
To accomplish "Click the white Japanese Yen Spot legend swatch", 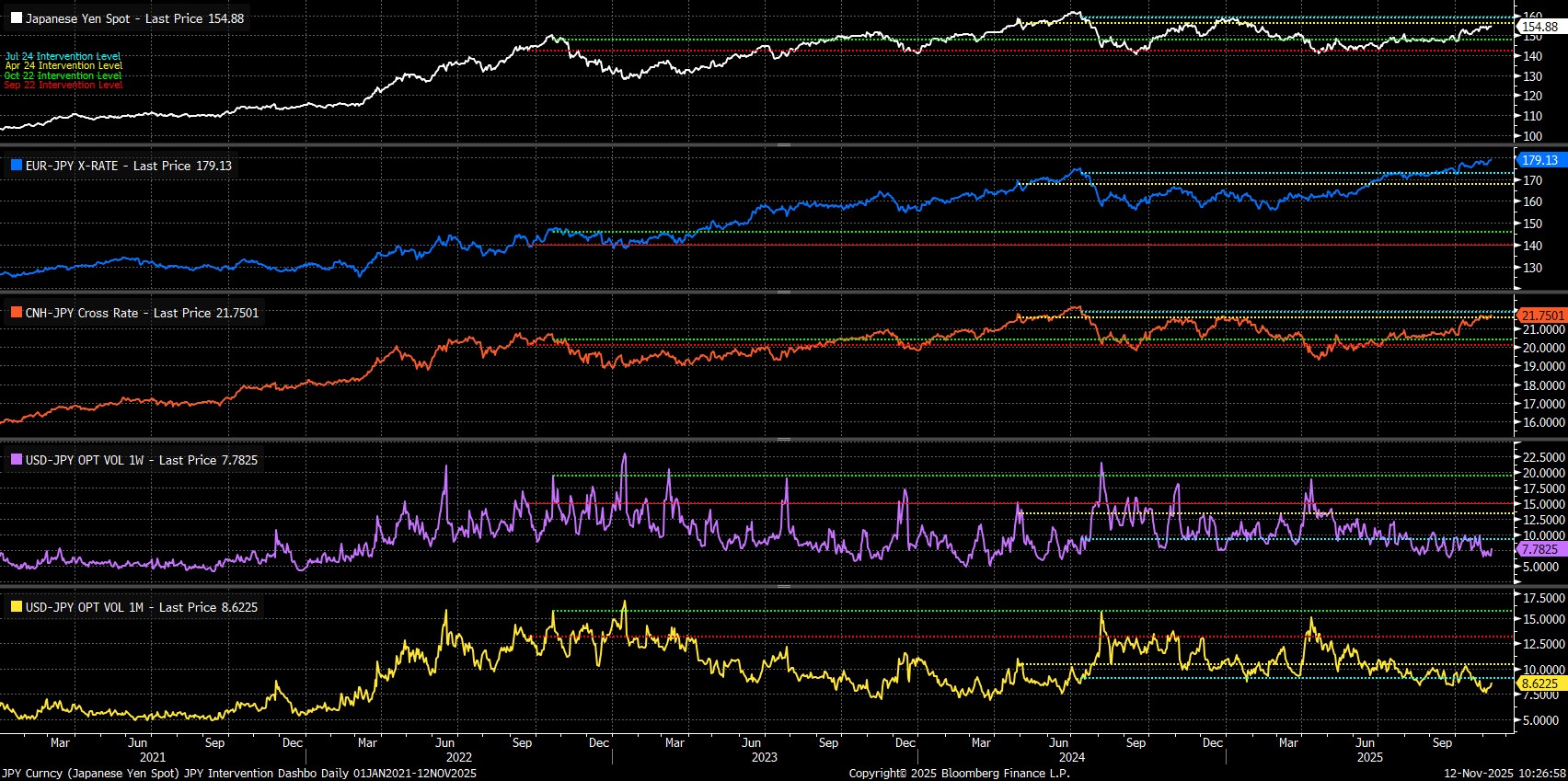I will [x=17, y=18].
